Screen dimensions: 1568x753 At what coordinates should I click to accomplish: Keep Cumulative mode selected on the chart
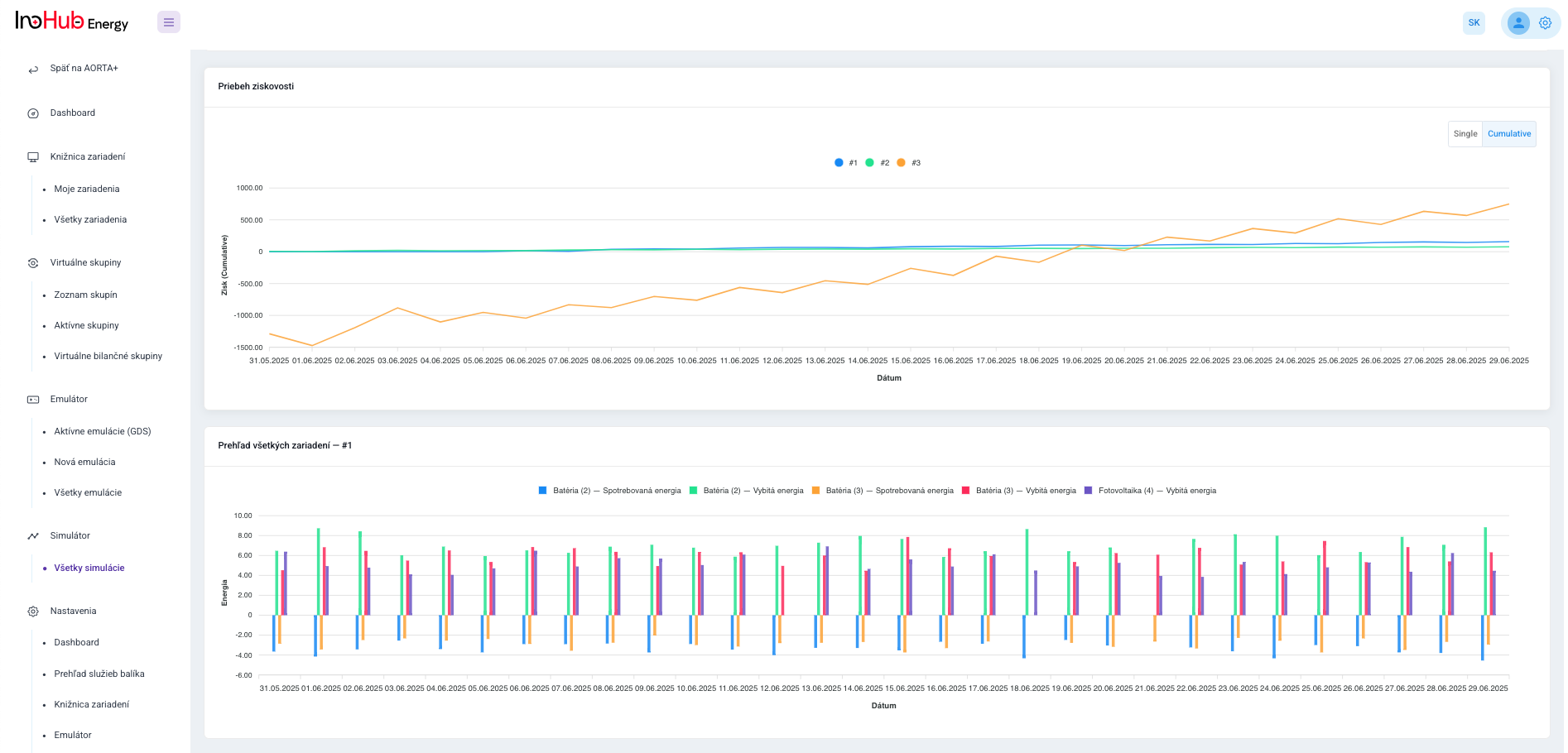pos(1508,133)
